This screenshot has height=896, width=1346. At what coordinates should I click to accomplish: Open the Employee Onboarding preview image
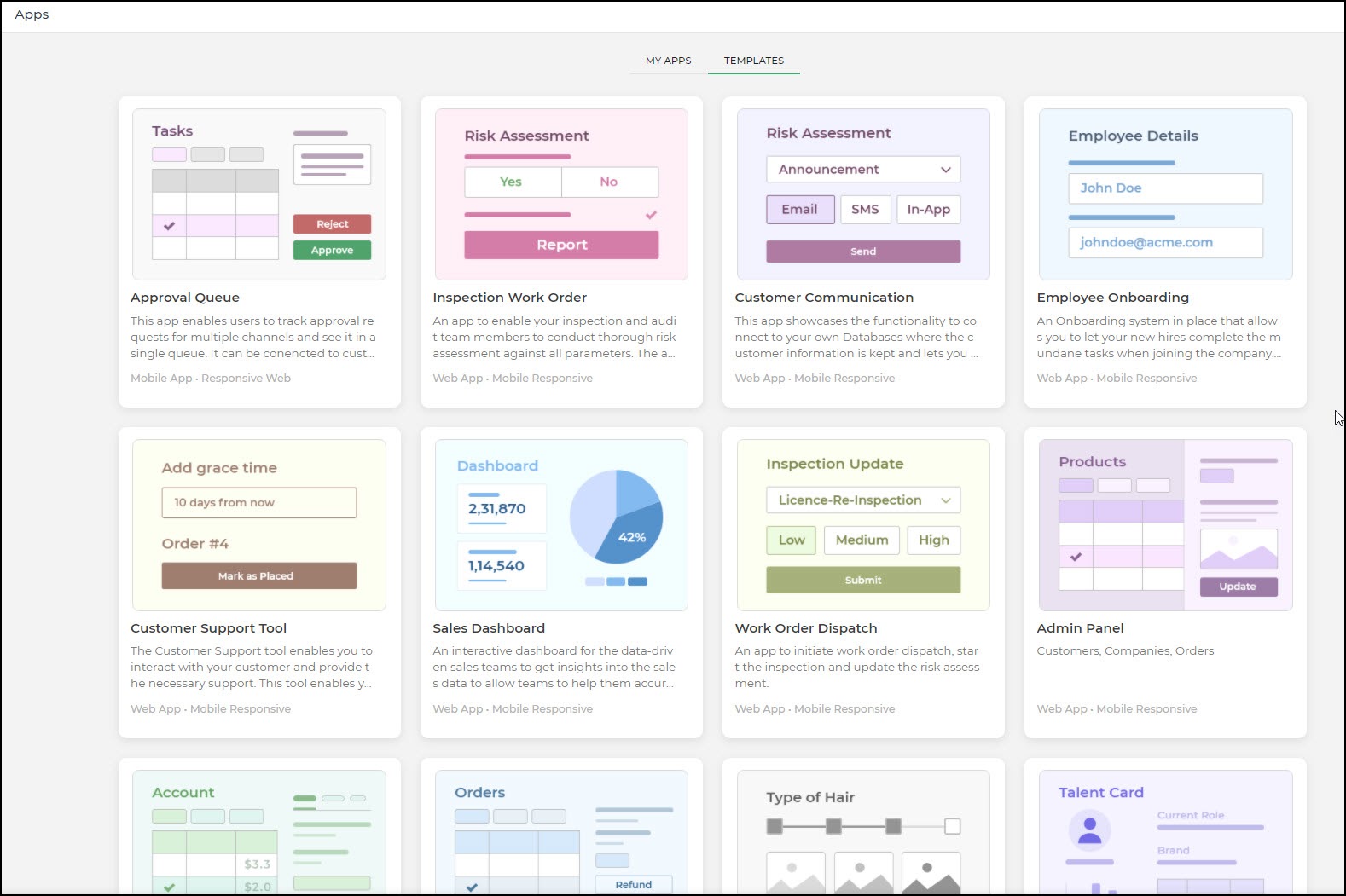click(x=1165, y=194)
